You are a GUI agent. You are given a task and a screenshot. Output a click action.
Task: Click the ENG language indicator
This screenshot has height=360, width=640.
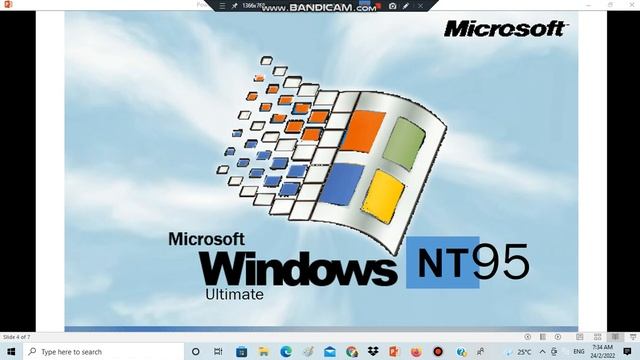pos(578,351)
